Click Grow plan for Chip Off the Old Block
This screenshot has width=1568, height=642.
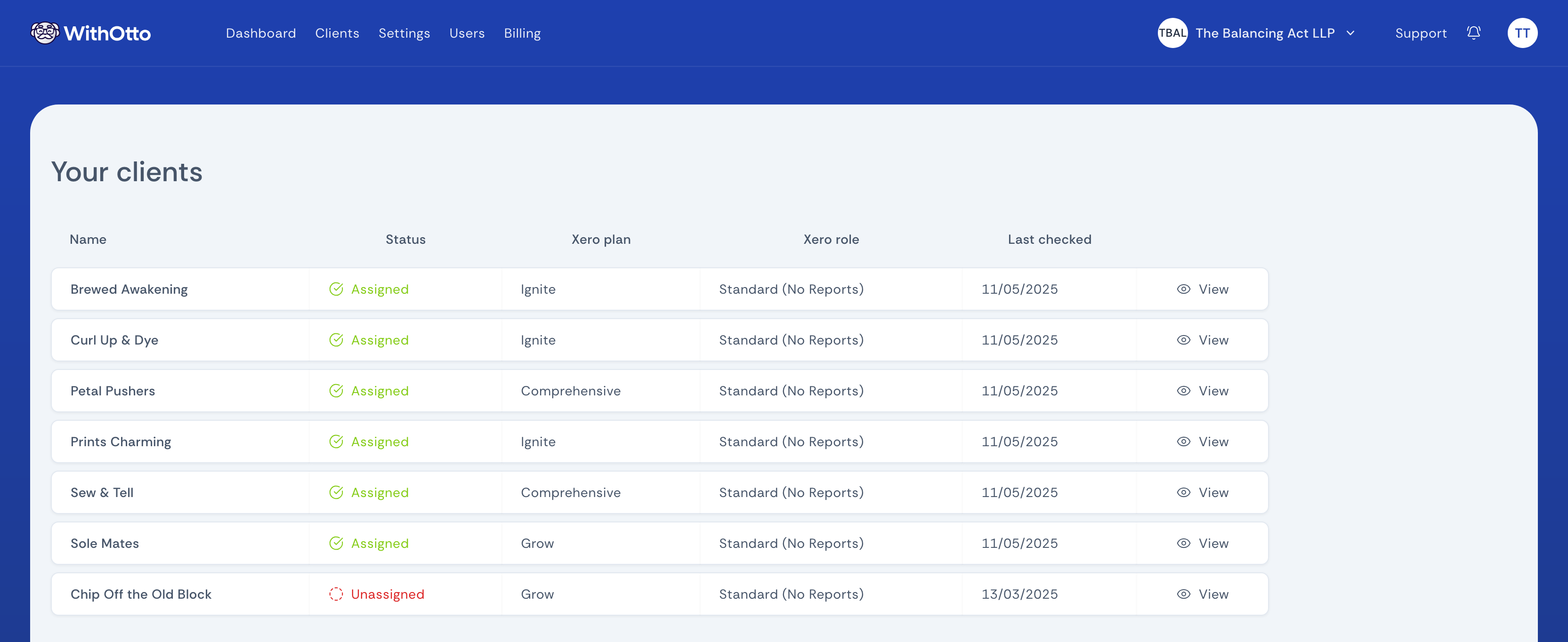pyautogui.click(x=537, y=594)
